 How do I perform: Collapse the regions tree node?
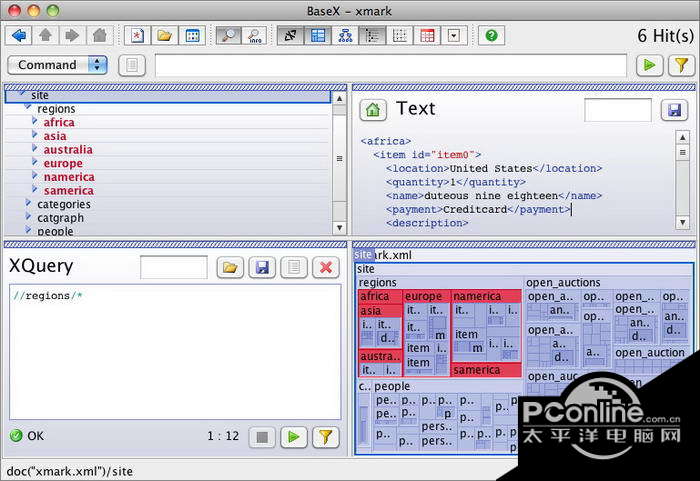[28, 107]
